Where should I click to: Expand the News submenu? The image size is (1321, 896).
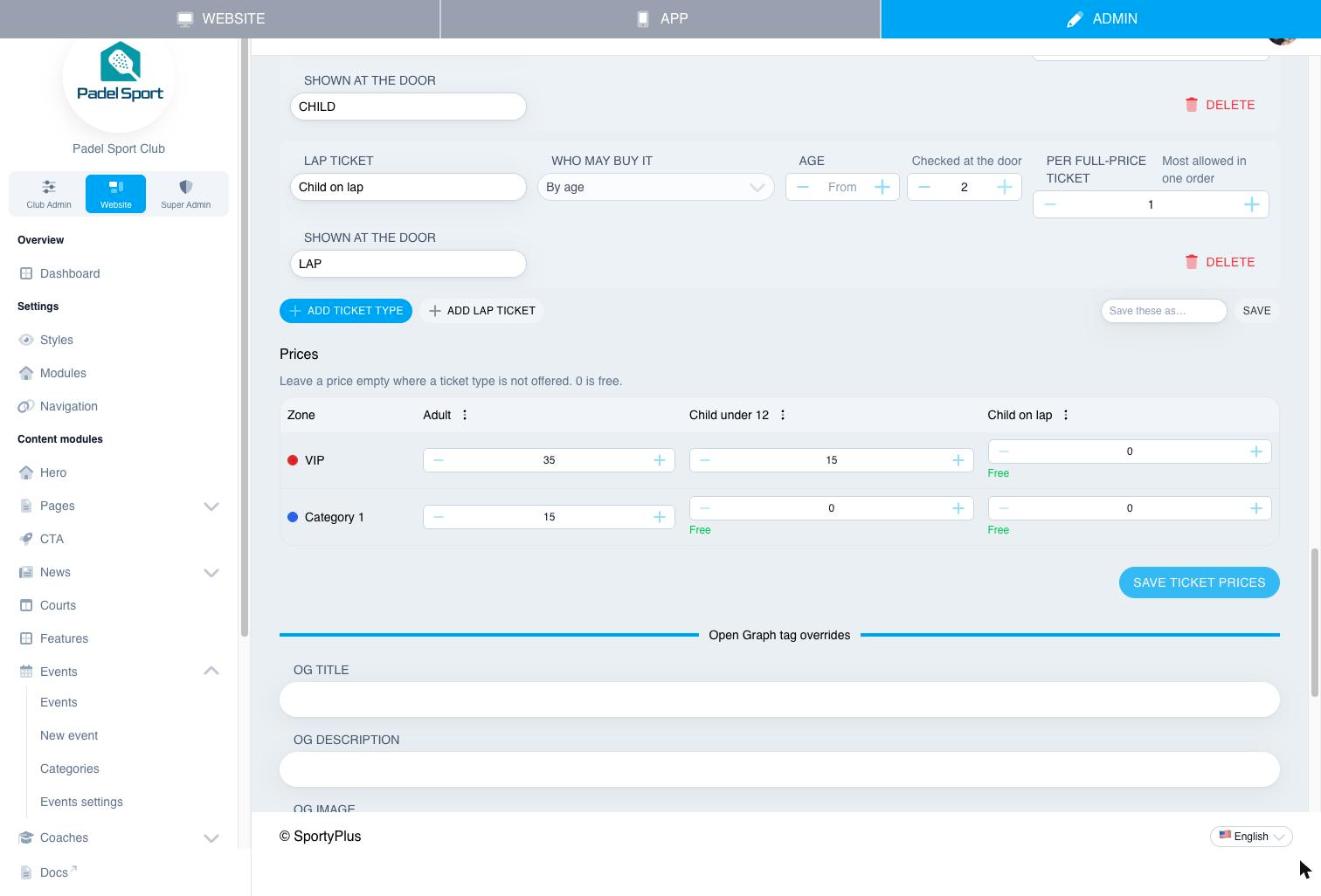click(211, 572)
